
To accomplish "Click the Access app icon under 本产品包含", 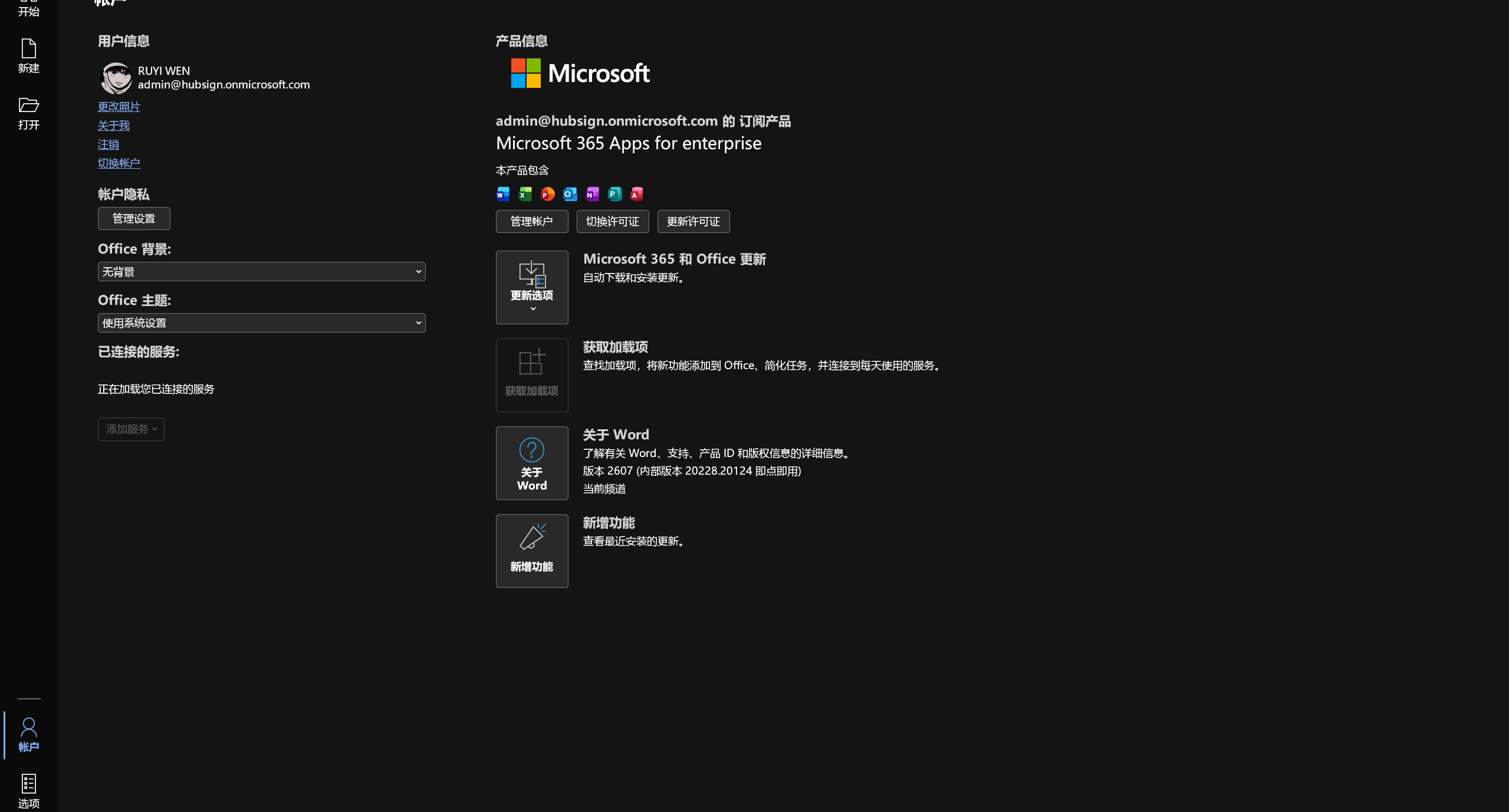I will tap(637, 194).
